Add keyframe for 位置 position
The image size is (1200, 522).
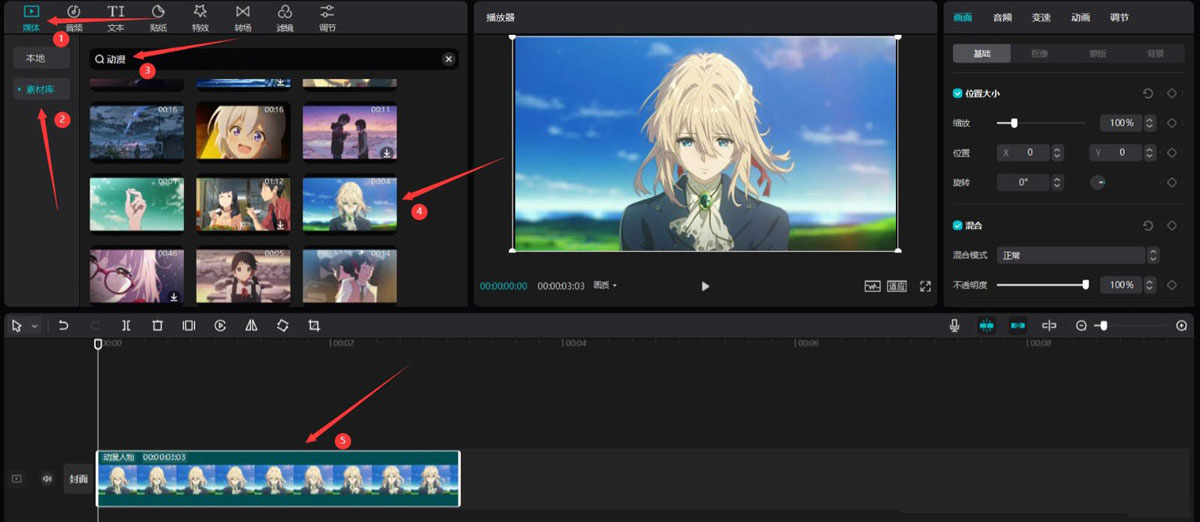click(1171, 152)
